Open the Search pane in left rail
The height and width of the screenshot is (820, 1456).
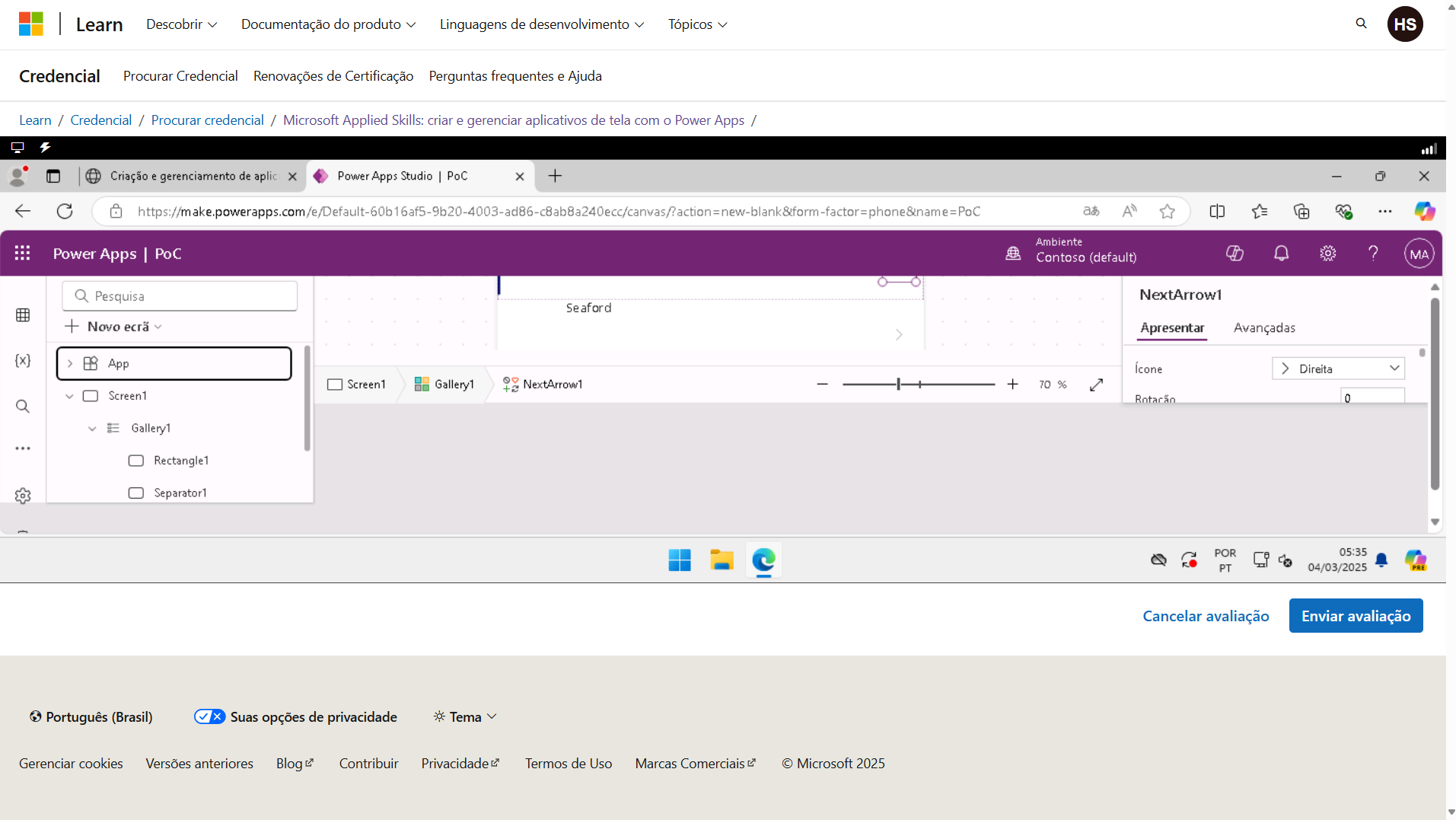23,406
